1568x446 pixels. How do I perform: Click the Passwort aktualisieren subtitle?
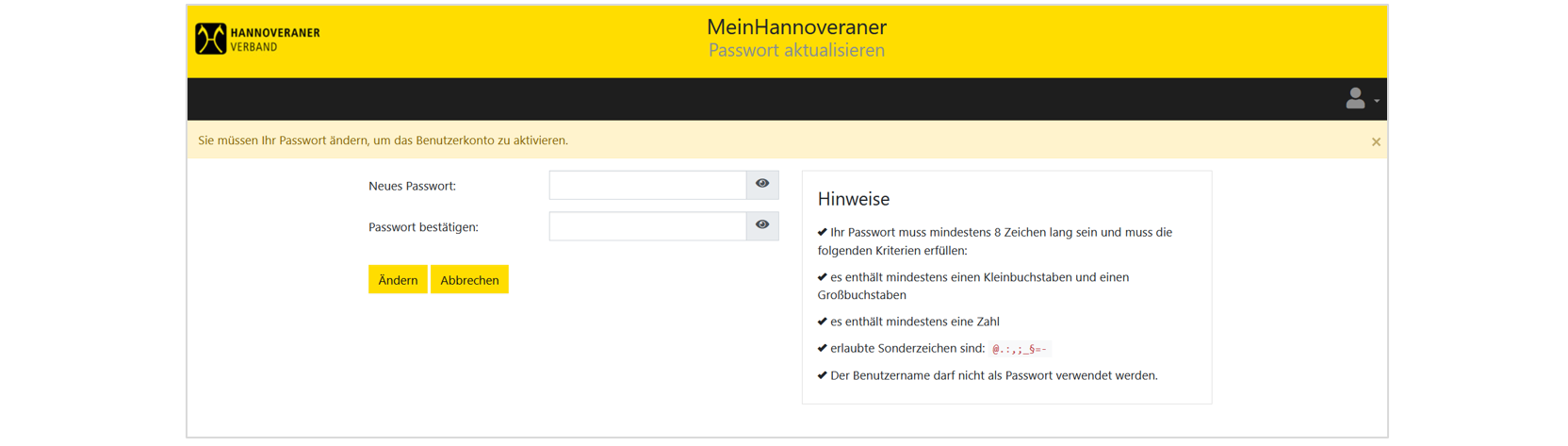tap(796, 51)
